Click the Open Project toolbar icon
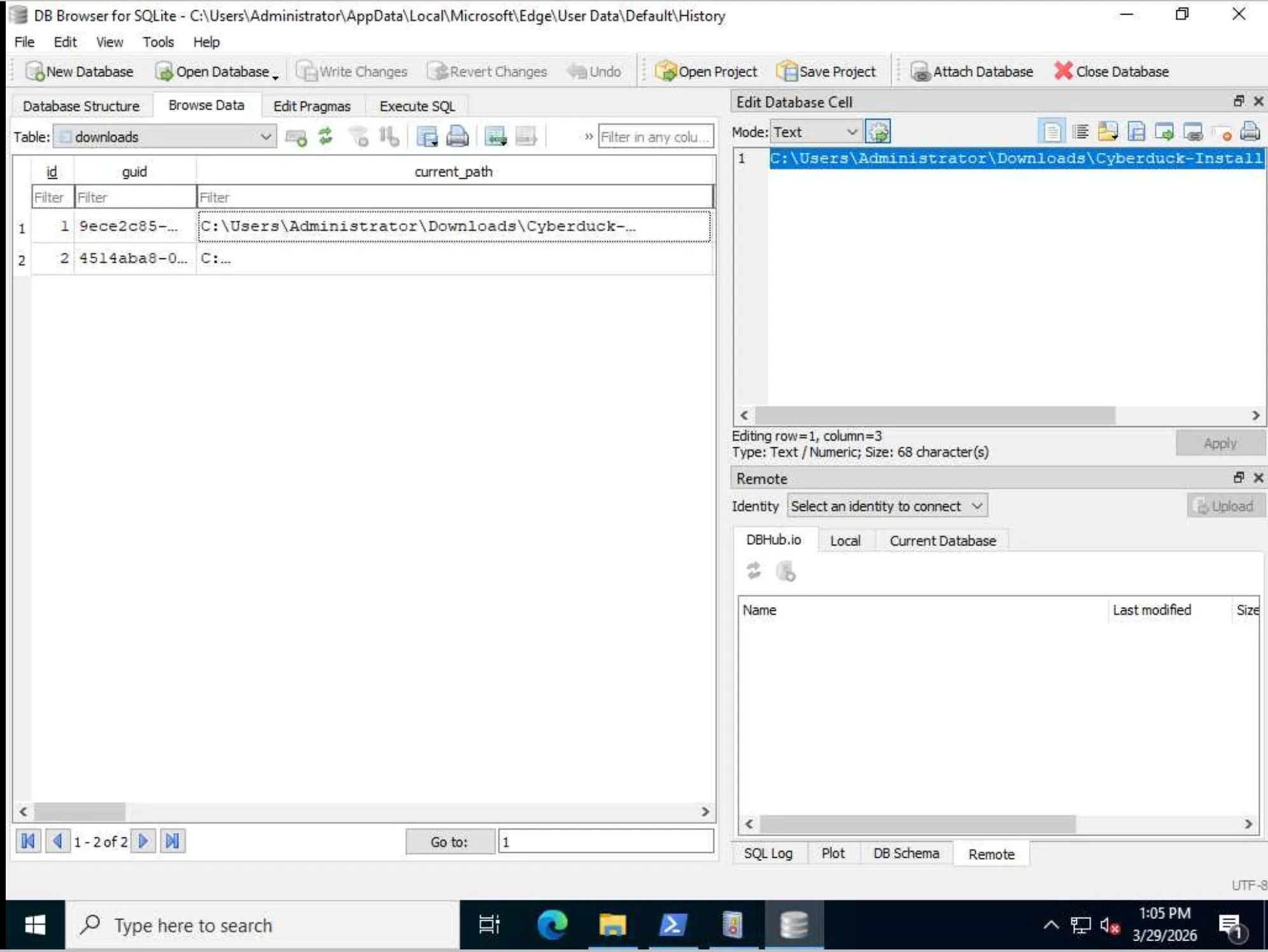 point(665,71)
